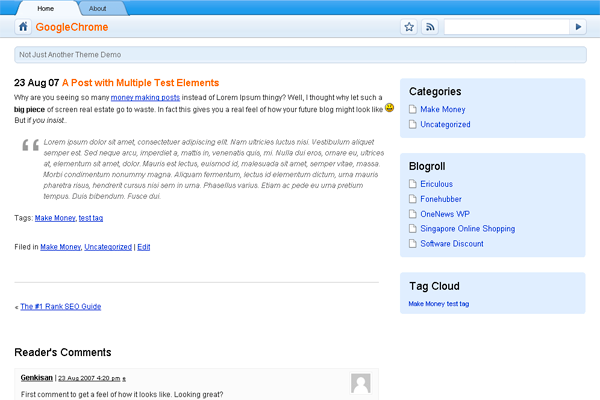This screenshot has width=600, height=400.
Task: Click the Edit link for the post
Action: [143, 247]
